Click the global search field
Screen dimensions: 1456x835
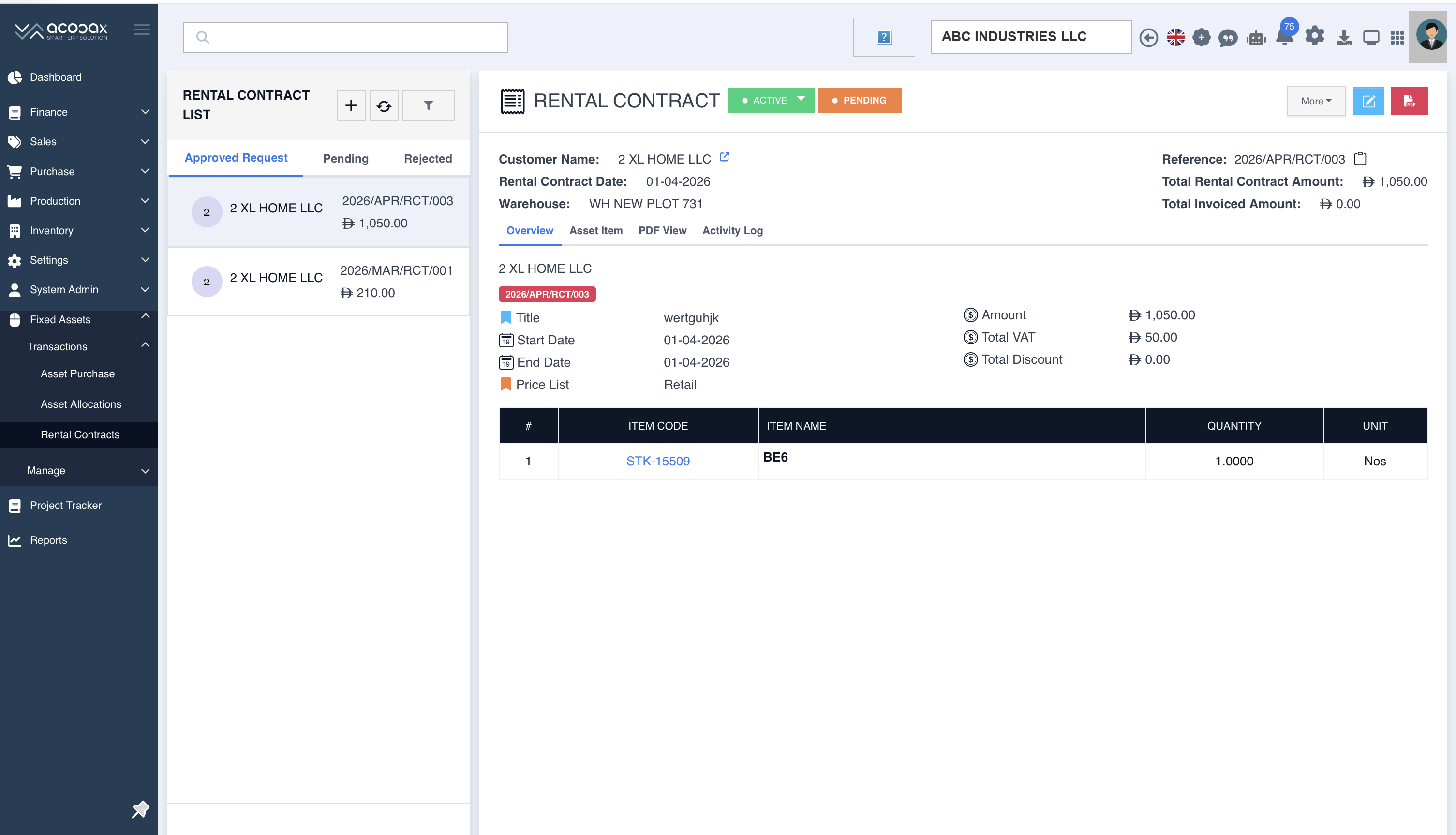pyautogui.click(x=345, y=37)
